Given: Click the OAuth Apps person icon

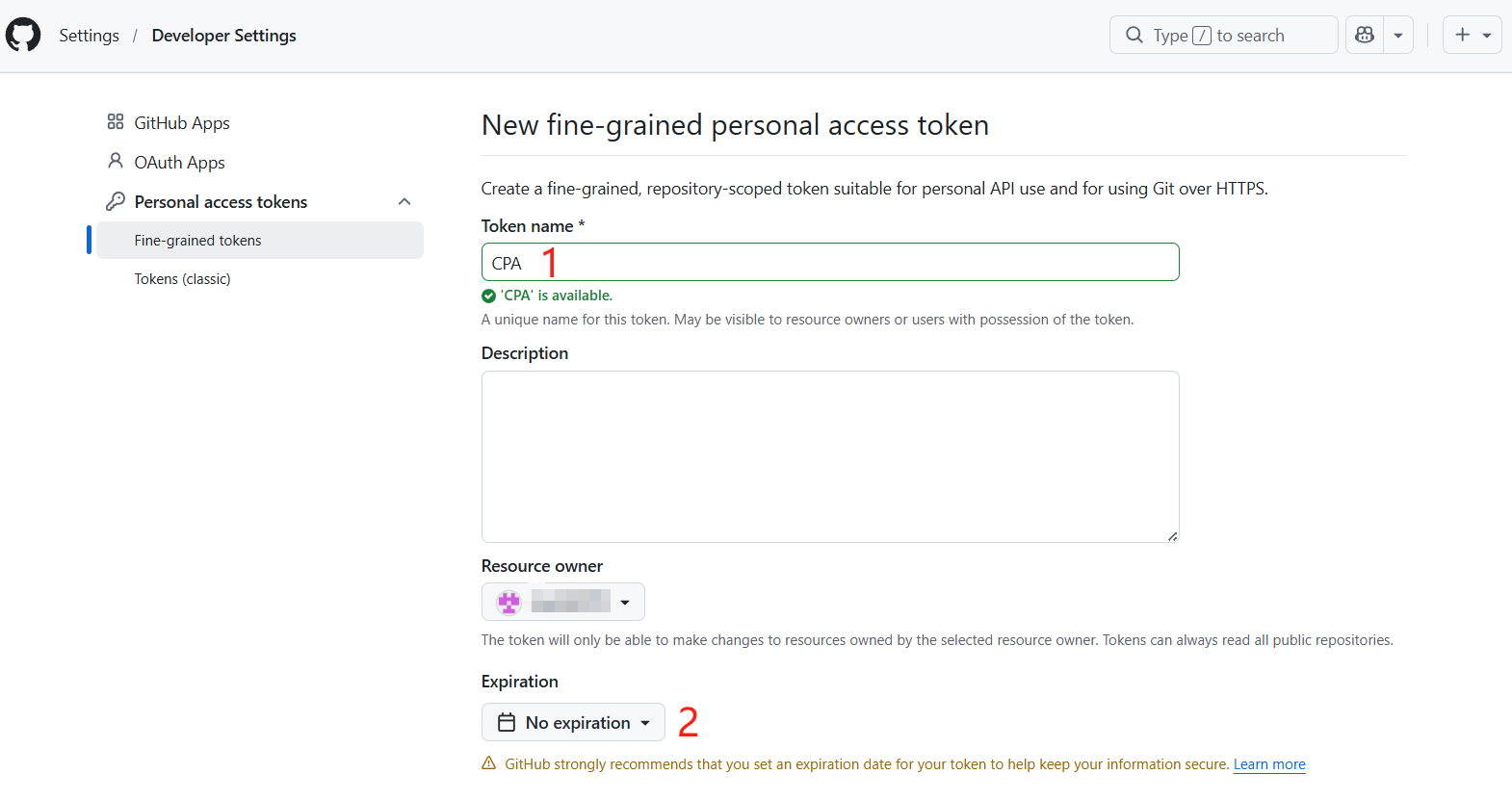Looking at the screenshot, I should tap(116, 161).
